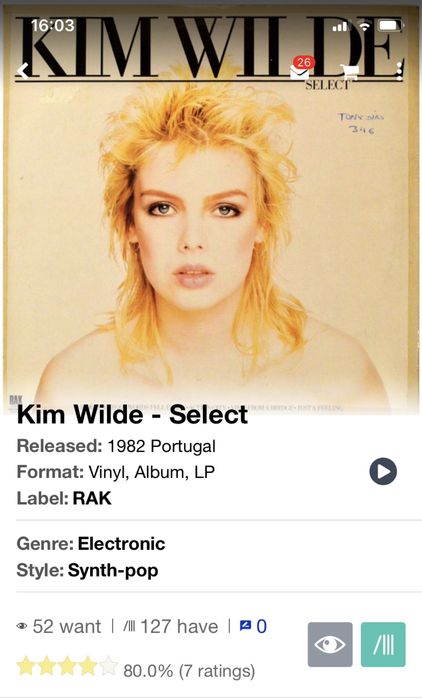Open the RAK label link

92,498
